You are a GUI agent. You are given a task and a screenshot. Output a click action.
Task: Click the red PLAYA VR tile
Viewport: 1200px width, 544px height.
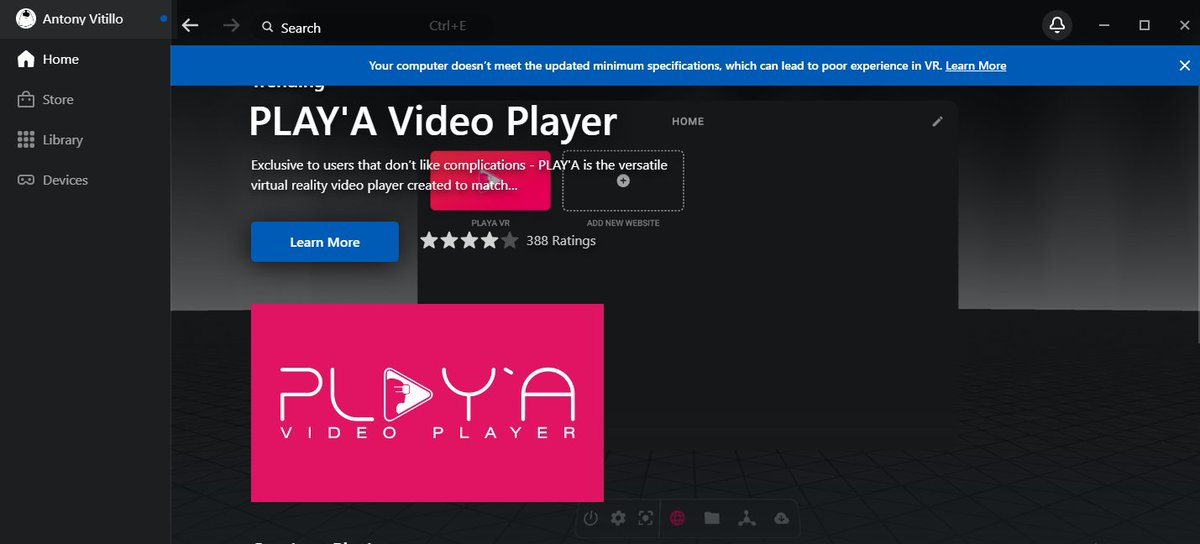click(x=490, y=180)
